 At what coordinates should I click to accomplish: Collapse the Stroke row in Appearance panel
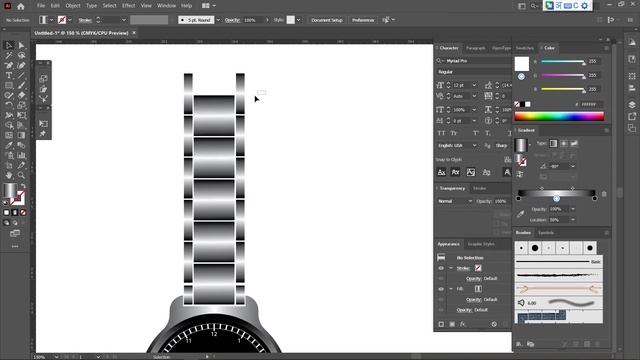pyautogui.click(x=451, y=268)
